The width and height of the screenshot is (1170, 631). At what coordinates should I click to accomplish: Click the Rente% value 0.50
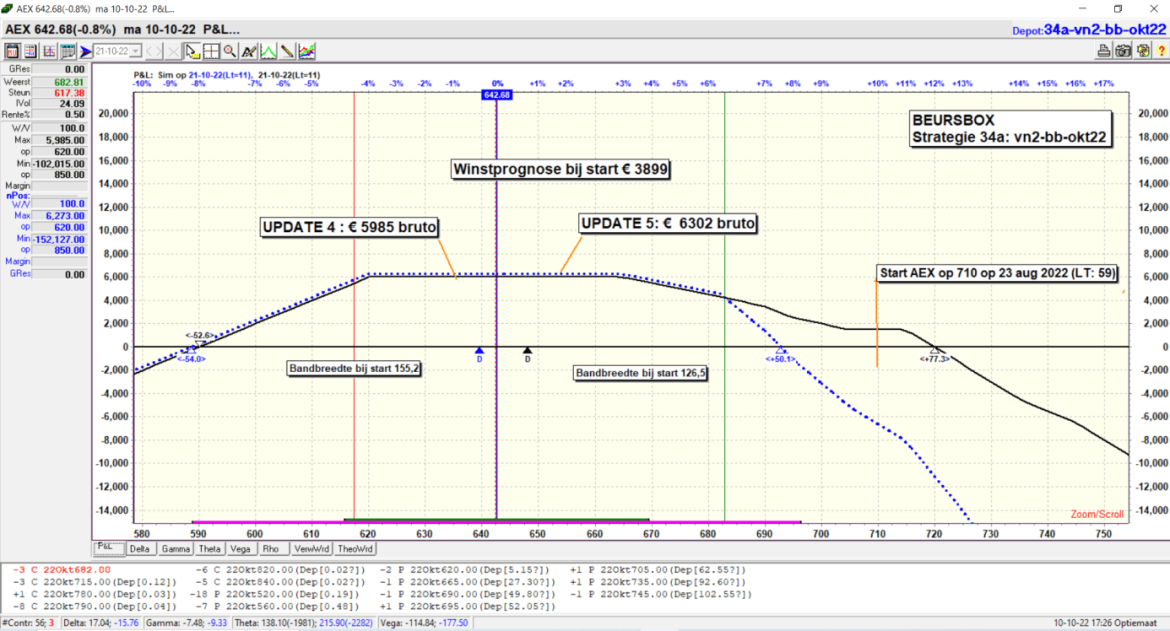(x=60, y=115)
